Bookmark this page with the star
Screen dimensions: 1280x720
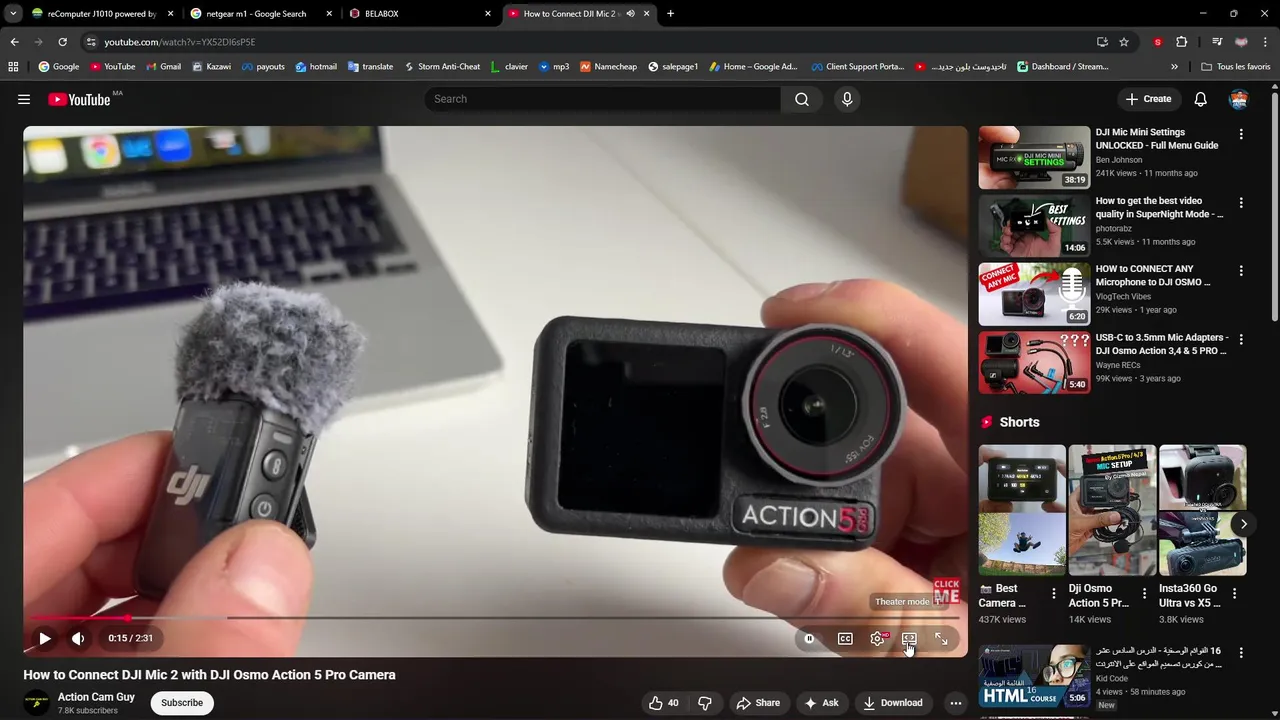(x=1124, y=42)
